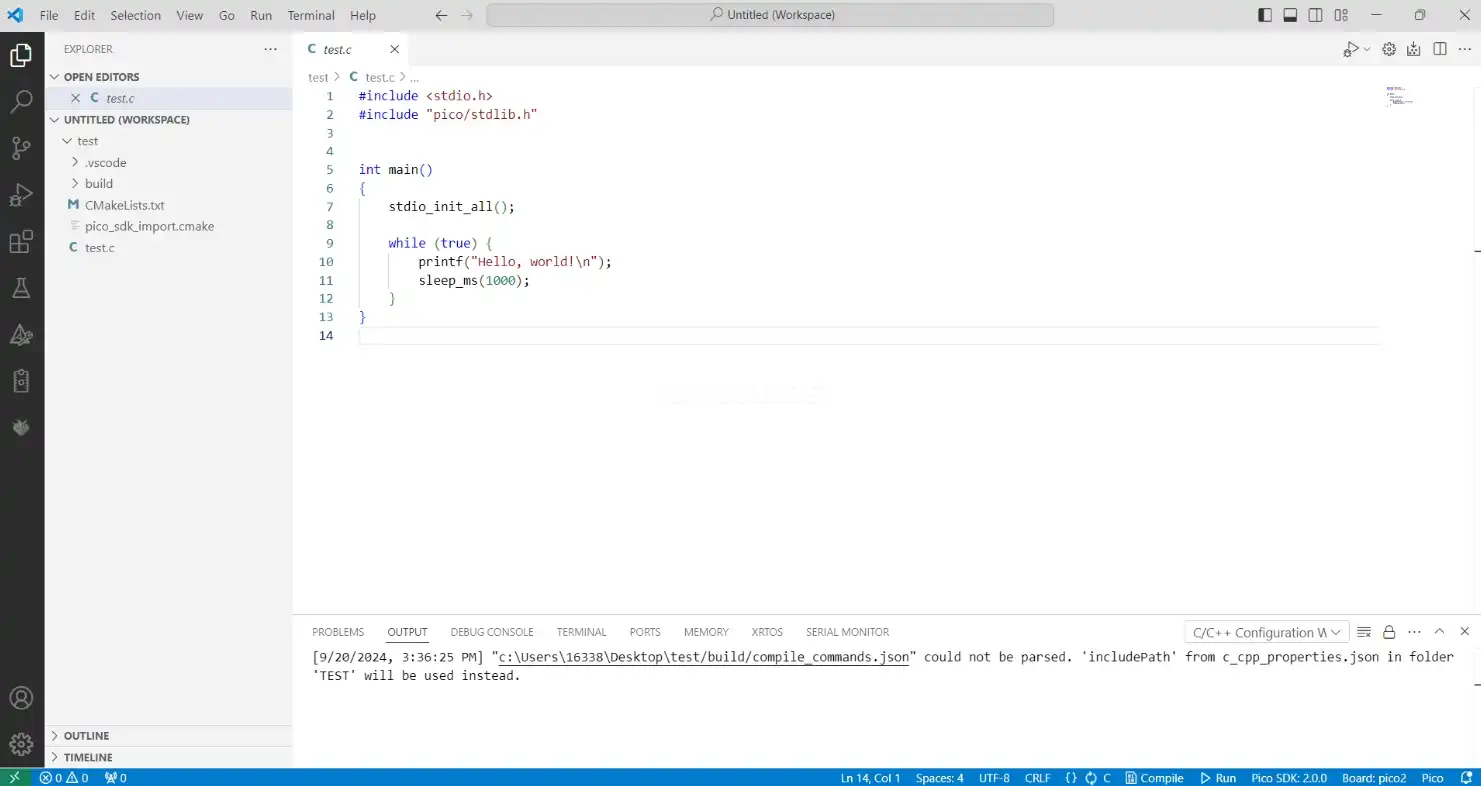Click the code minimap preview

point(1399,95)
